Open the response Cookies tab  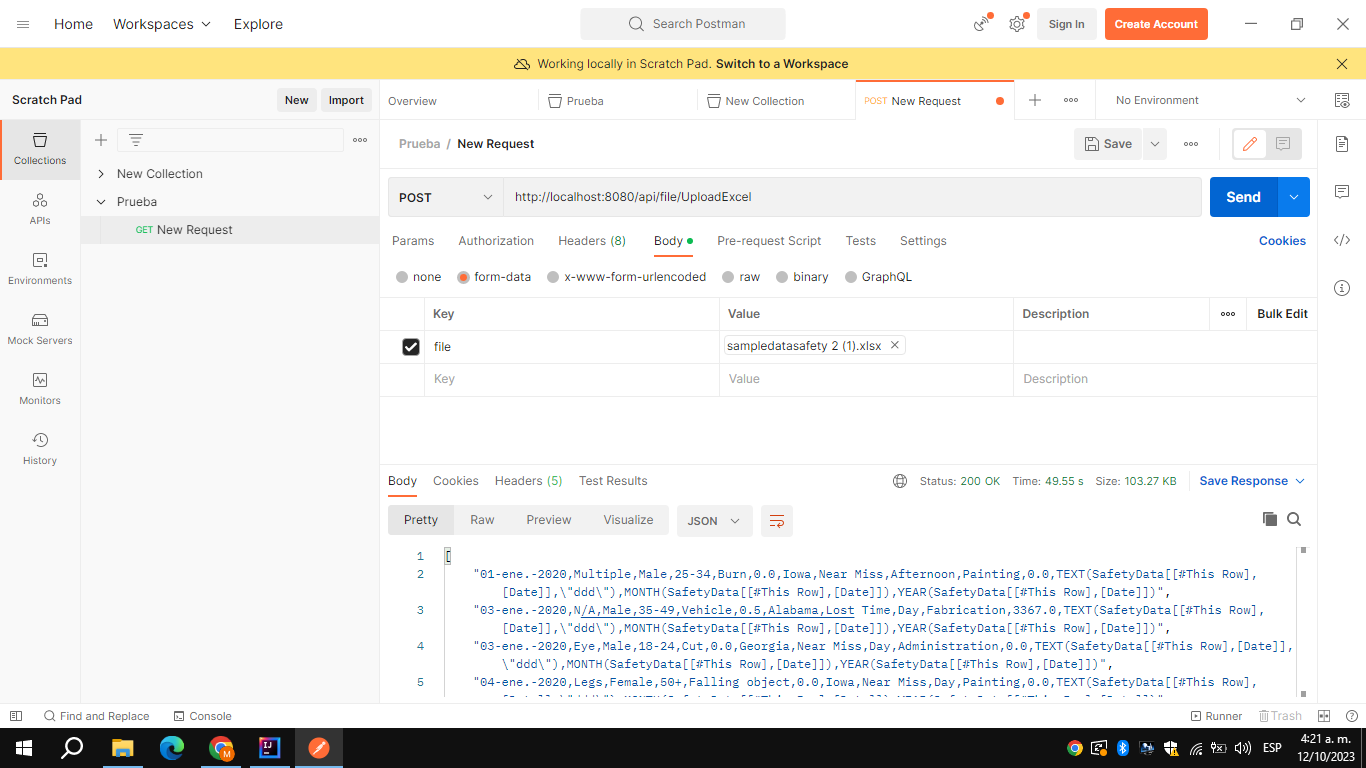pos(455,481)
